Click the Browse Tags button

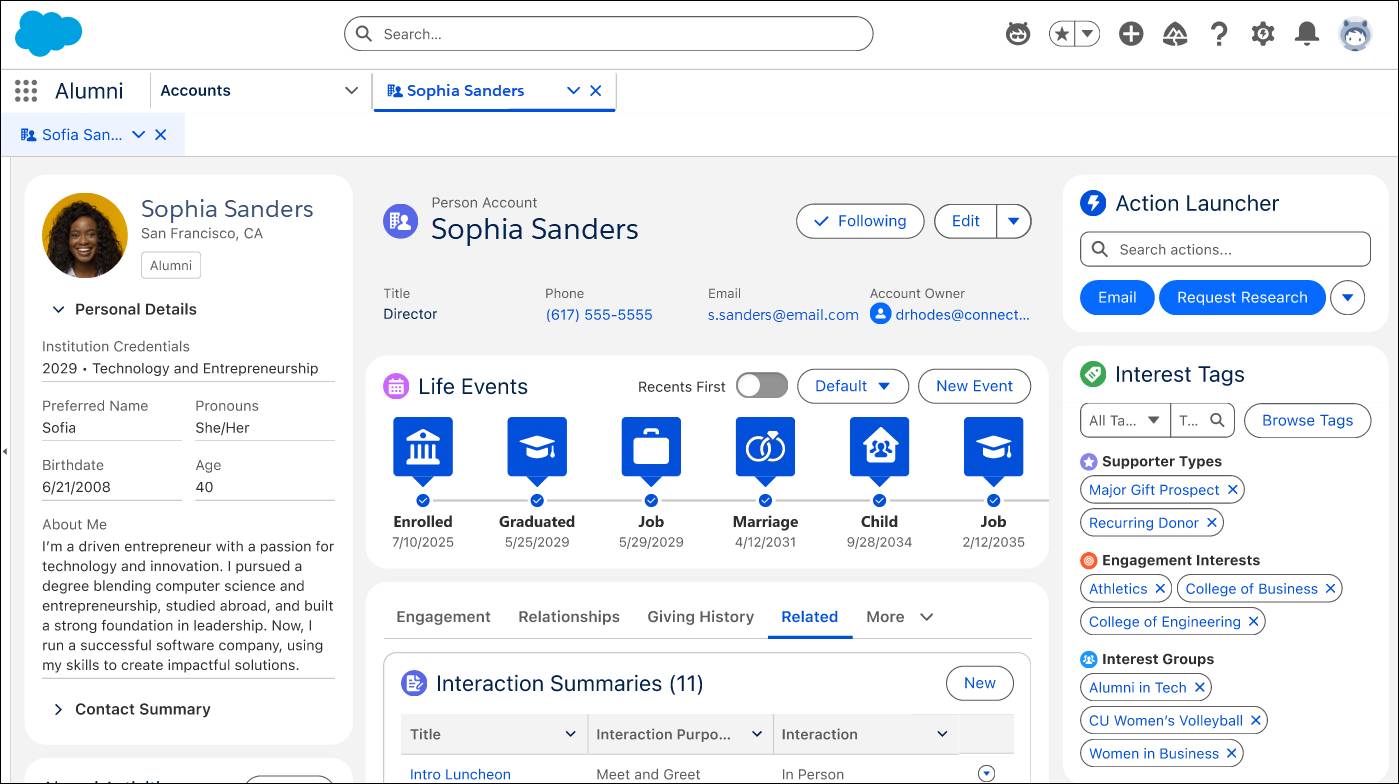(1307, 421)
